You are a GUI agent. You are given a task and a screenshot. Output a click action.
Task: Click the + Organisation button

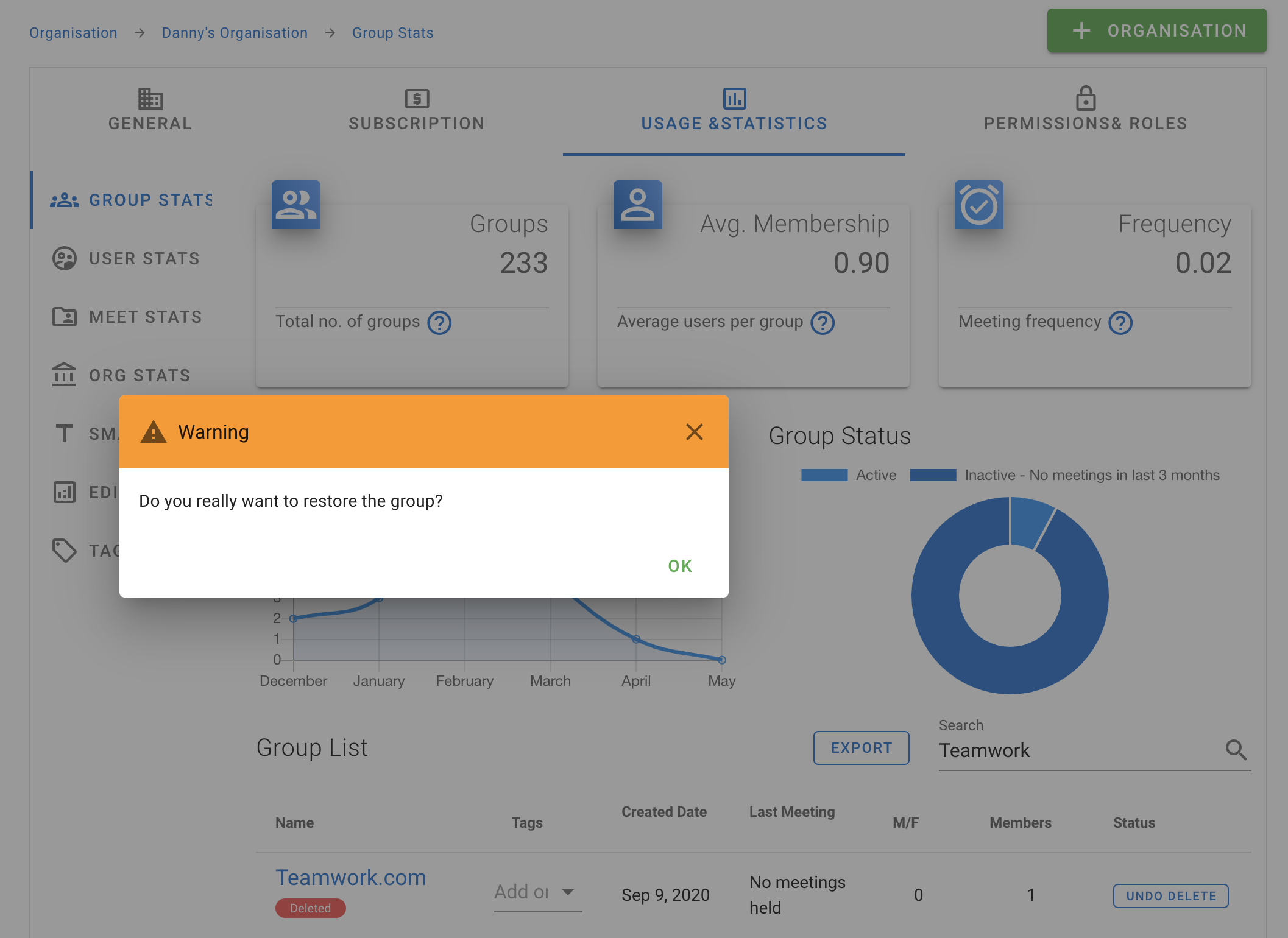pyautogui.click(x=1157, y=30)
